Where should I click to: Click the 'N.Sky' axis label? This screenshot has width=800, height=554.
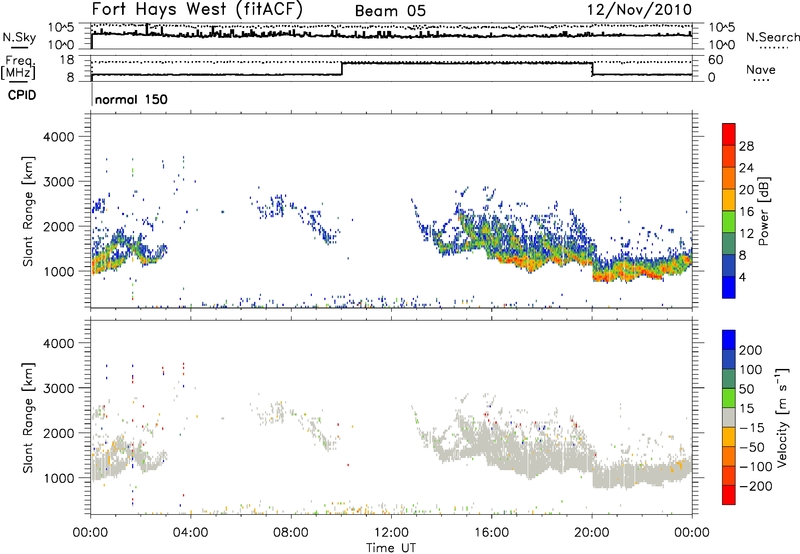(19, 37)
